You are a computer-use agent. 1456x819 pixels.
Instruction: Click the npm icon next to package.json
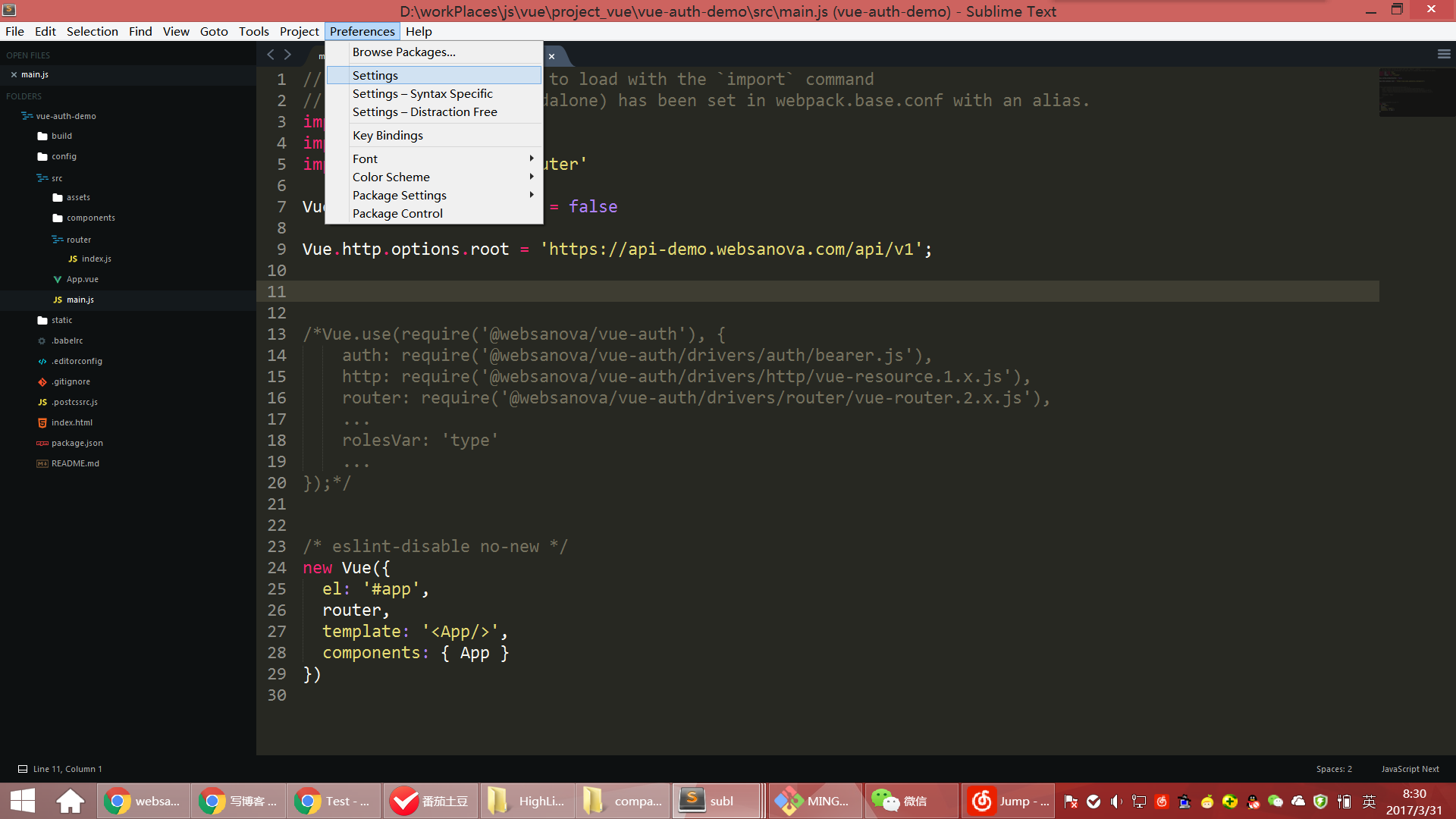pos(42,443)
